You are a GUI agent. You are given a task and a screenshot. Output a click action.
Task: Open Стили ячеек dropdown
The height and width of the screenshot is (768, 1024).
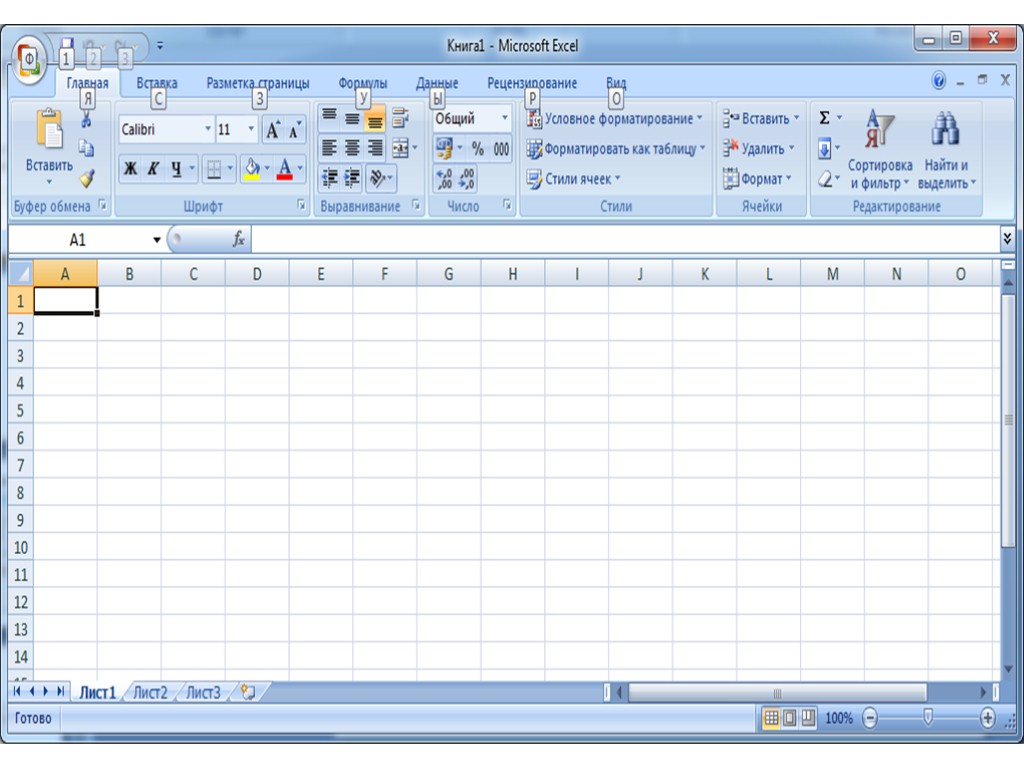pyautogui.click(x=574, y=178)
